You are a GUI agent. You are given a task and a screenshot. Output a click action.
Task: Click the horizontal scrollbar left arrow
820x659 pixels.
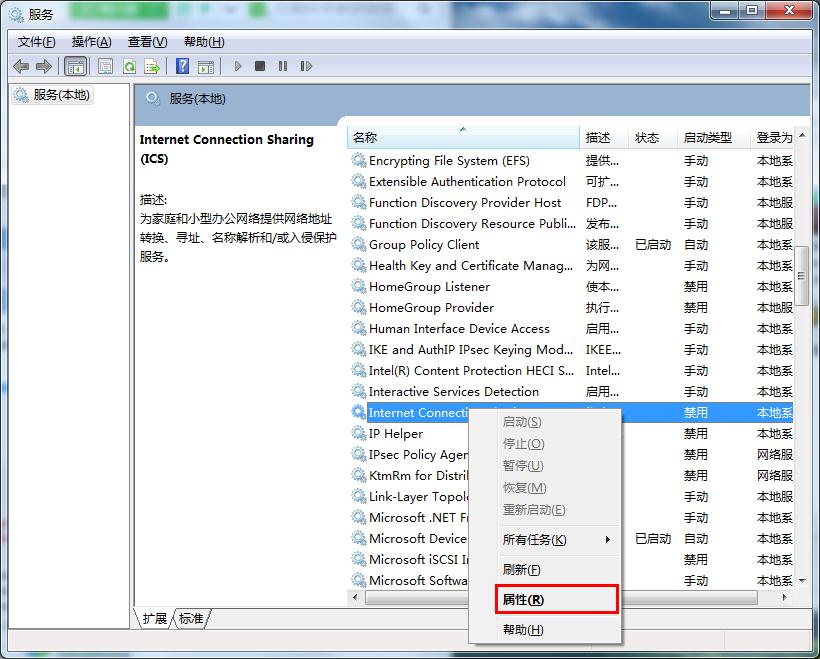tap(356, 597)
